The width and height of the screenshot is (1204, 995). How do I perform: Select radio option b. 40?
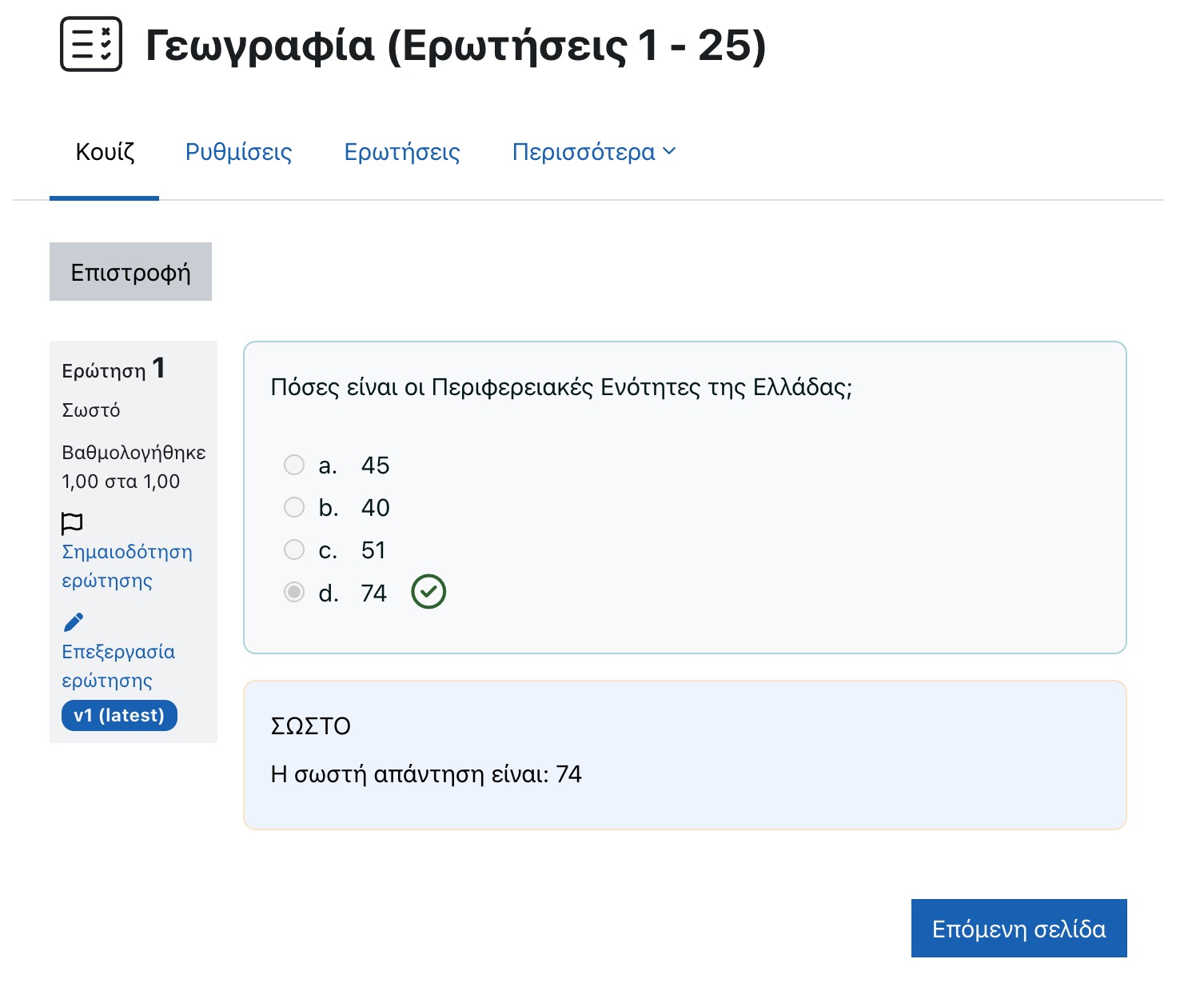point(294,507)
